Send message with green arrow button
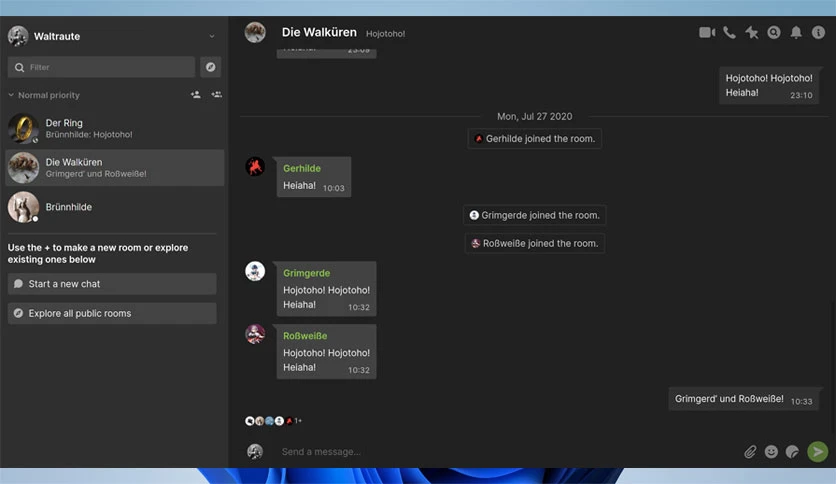 coord(817,451)
